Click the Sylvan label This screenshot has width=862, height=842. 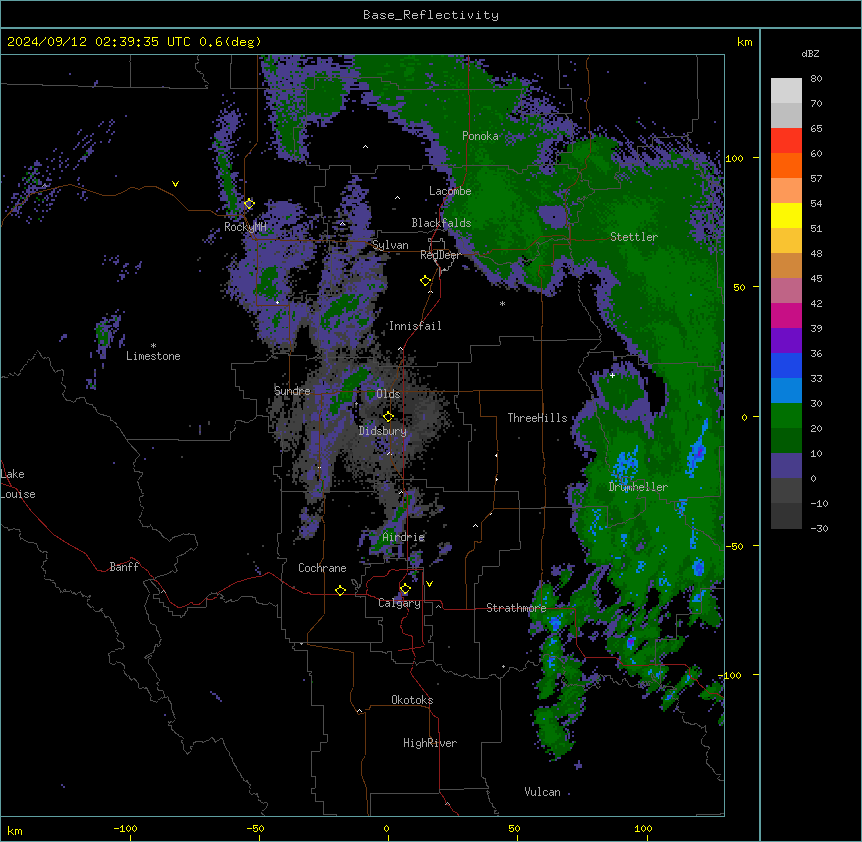tap(390, 245)
